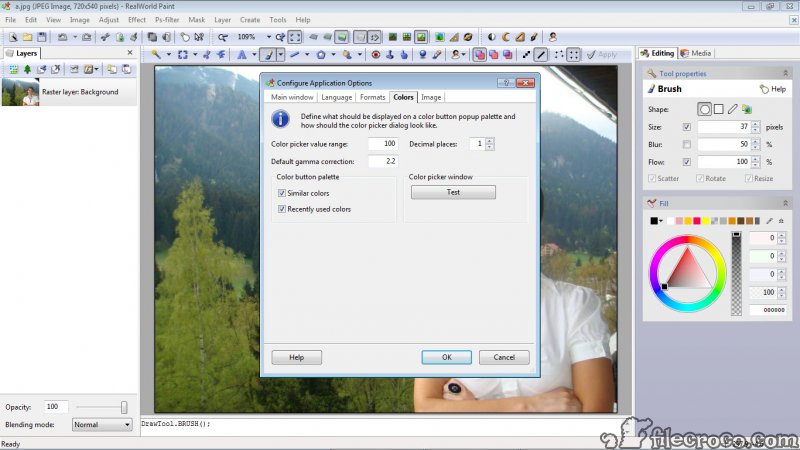Select the Line drawing tool
The width and height of the screenshot is (800, 450).
tap(294, 54)
